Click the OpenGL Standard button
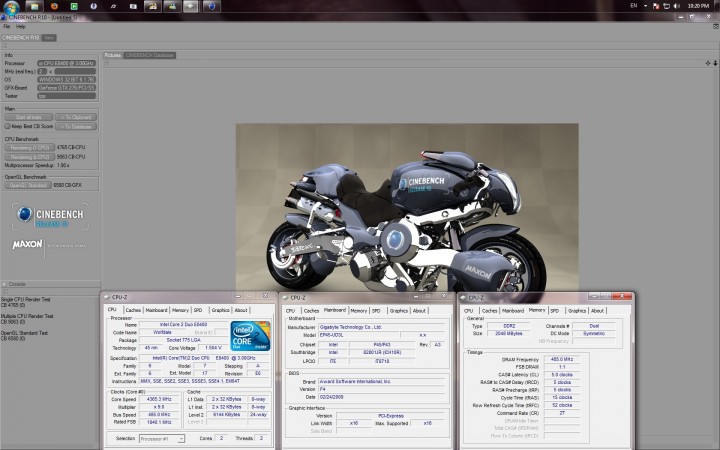 click(x=28, y=185)
